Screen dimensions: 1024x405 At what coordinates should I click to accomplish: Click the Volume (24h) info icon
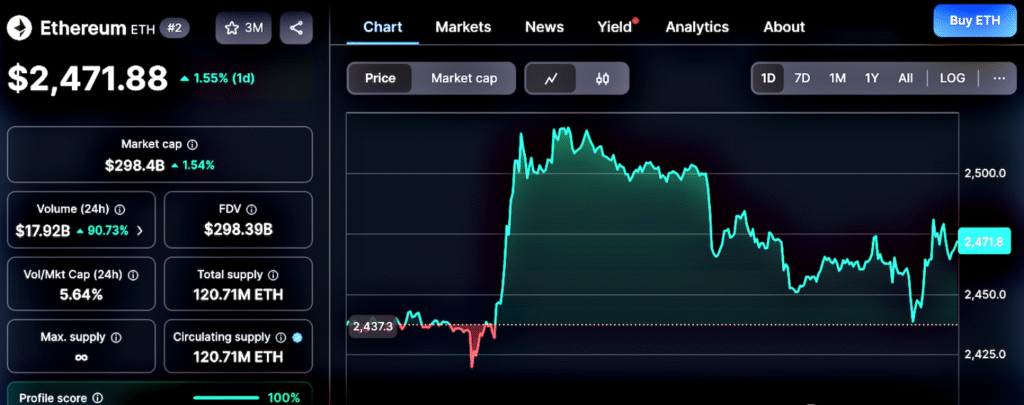pos(120,210)
